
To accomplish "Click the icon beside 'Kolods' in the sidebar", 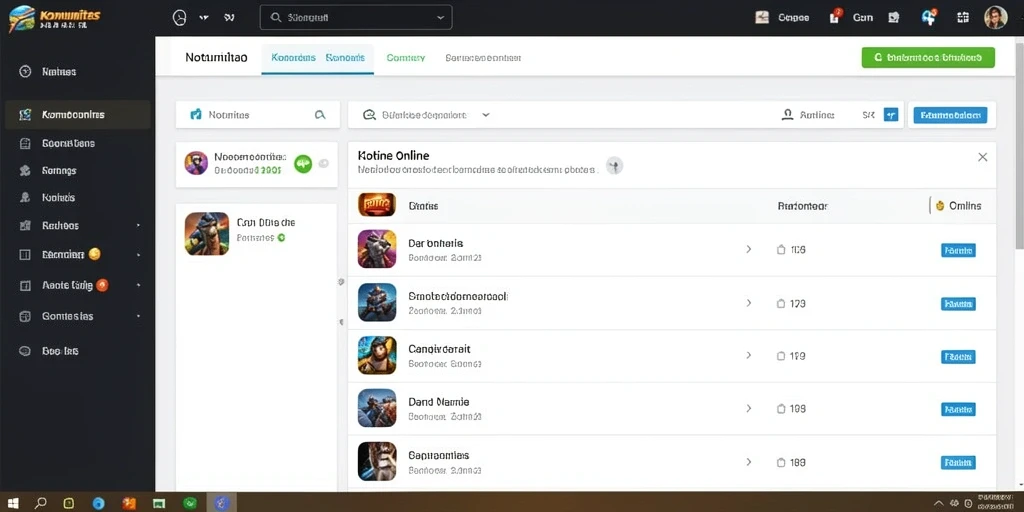I will (x=25, y=197).
